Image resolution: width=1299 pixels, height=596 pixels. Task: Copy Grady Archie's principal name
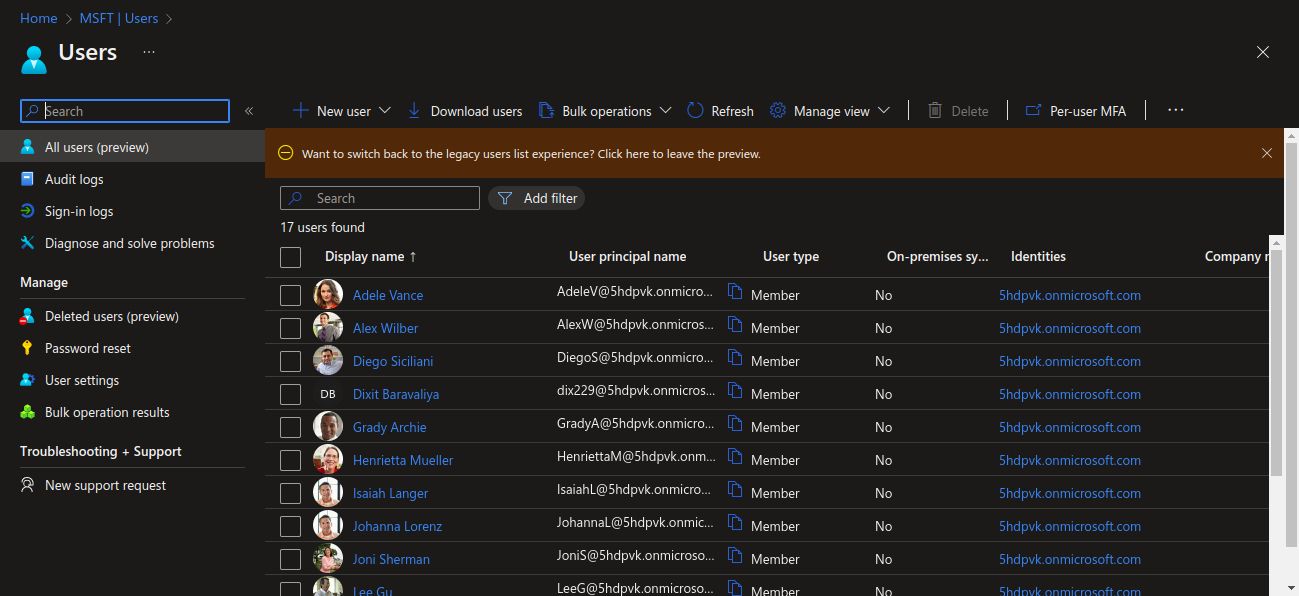pos(735,423)
